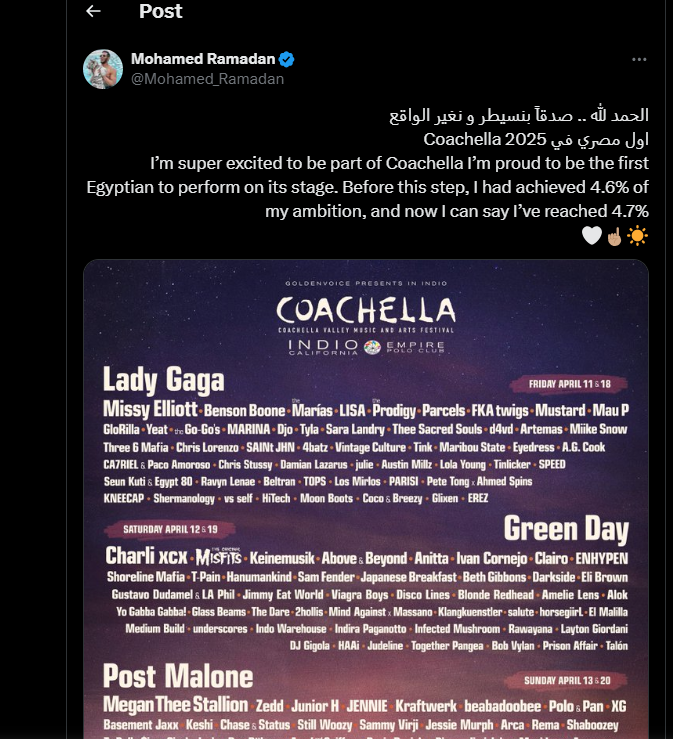Screen dimensions: 673x739
Task: Click the blue verified badge
Action: pyautogui.click(x=286, y=59)
